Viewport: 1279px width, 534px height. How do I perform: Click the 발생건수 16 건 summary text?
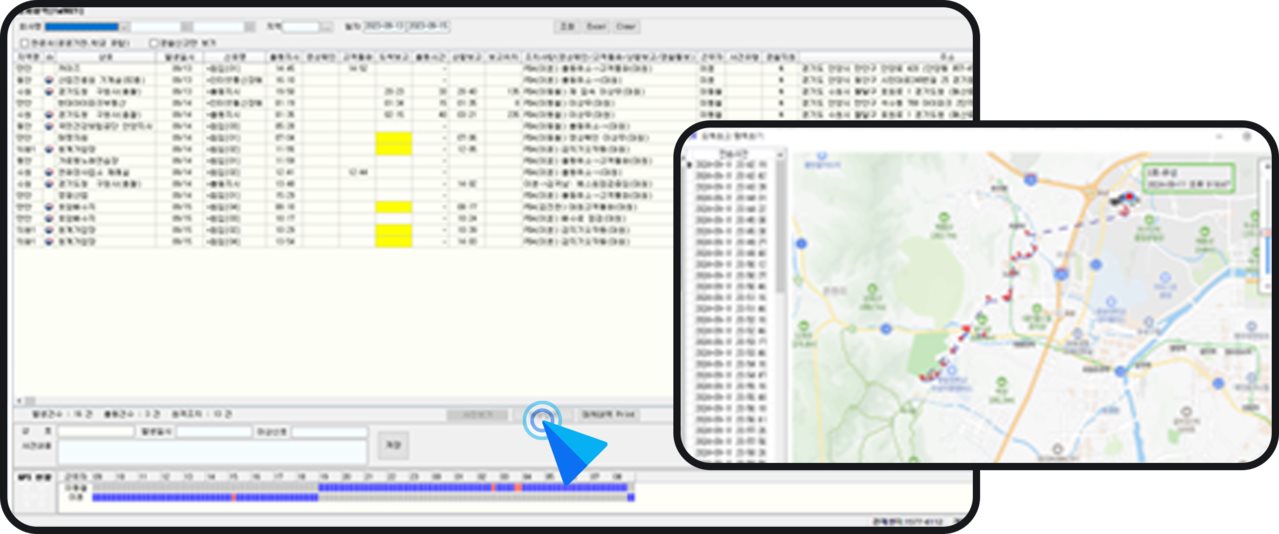click(62, 414)
